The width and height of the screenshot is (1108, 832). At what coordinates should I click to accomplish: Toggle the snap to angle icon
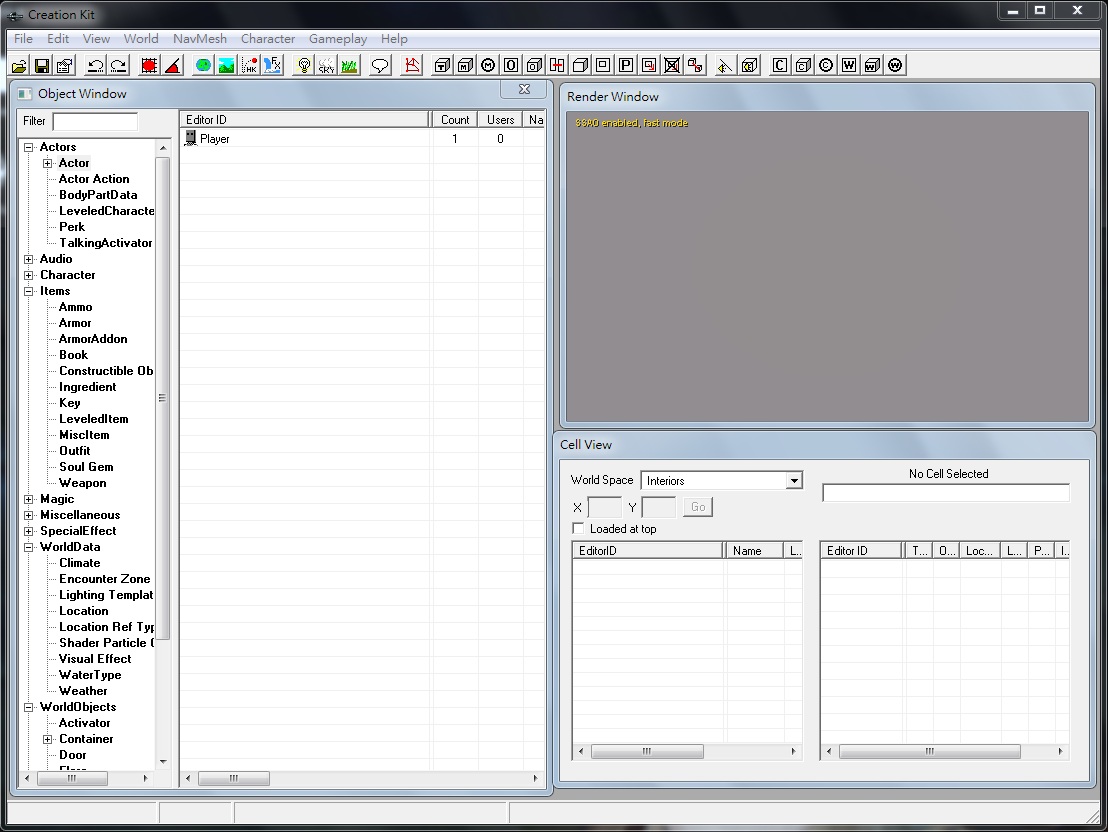pyautogui.click(x=172, y=66)
